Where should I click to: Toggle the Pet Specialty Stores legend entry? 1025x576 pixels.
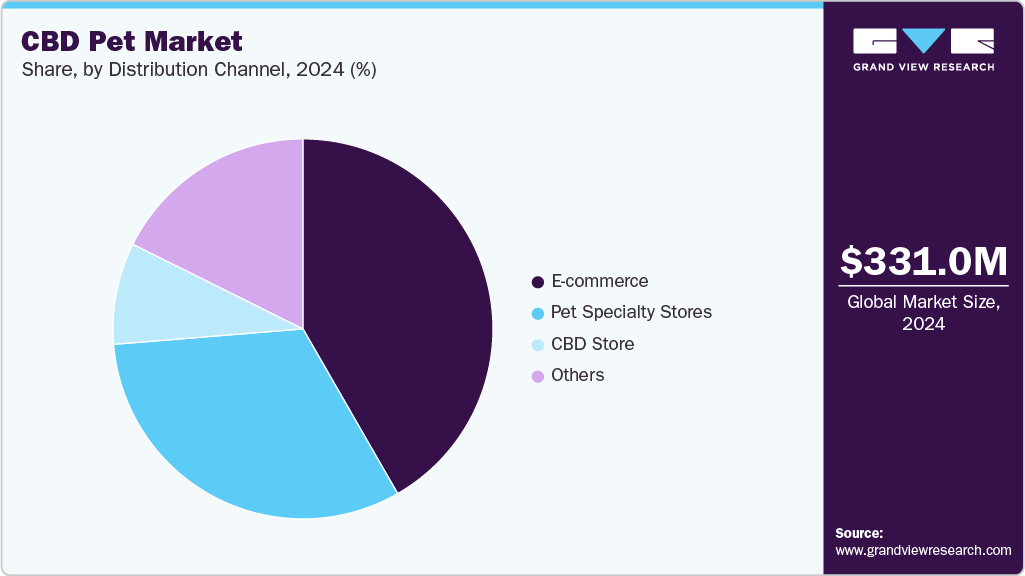[x=630, y=312]
